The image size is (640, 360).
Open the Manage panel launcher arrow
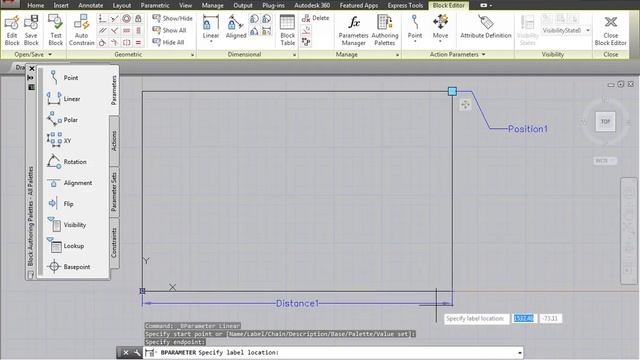point(397,55)
